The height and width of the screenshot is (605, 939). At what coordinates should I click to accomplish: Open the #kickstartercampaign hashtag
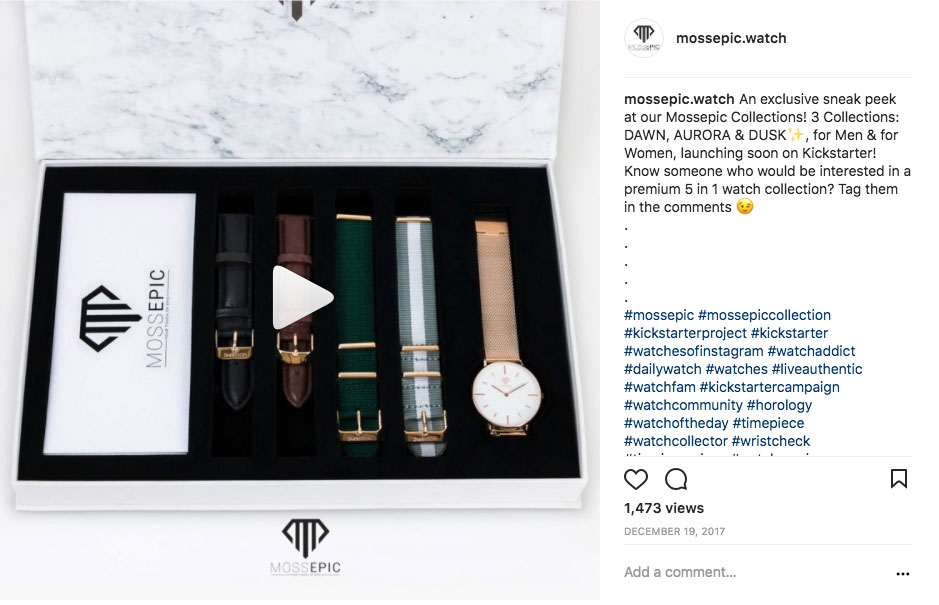[x=770, y=387]
